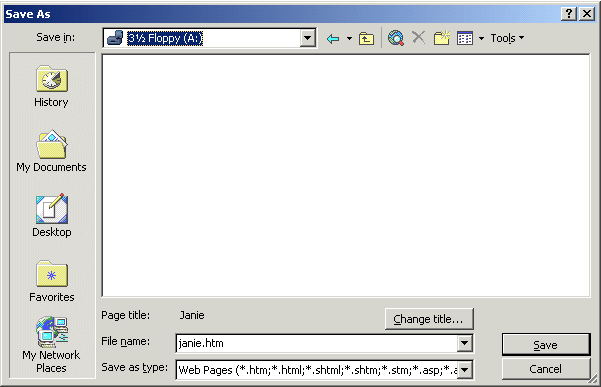Screen dimensions: 601x387
Task: Click the Help question mark button
Action: click(569, 14)
